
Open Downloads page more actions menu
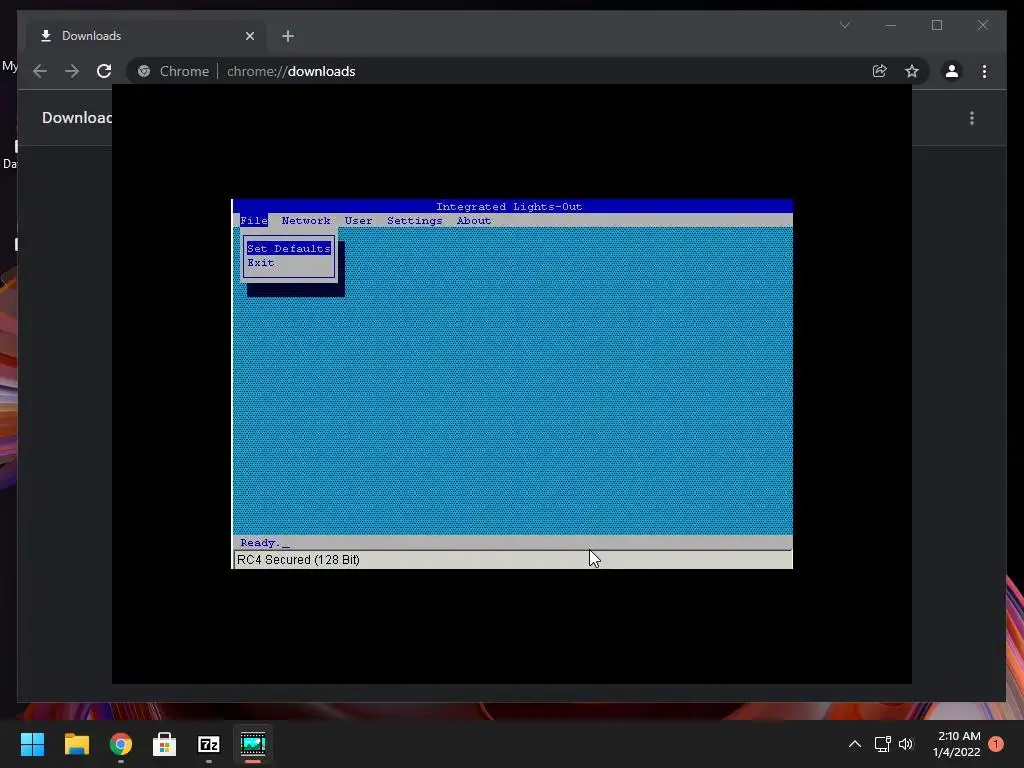972,118
